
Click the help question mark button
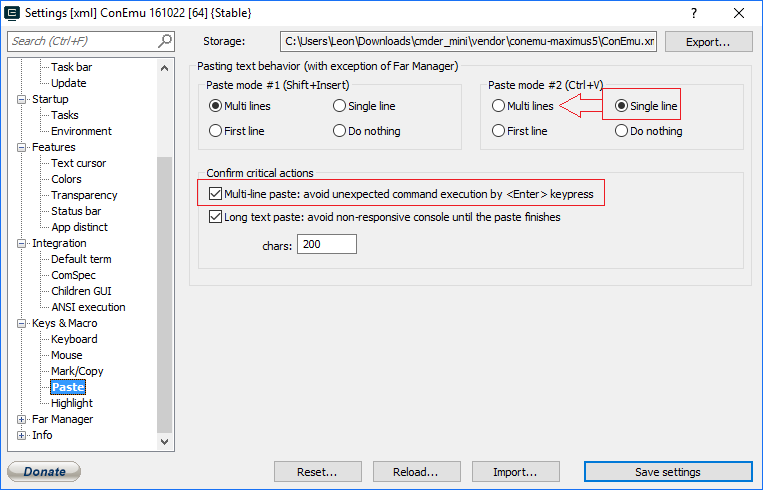(694, 13)
